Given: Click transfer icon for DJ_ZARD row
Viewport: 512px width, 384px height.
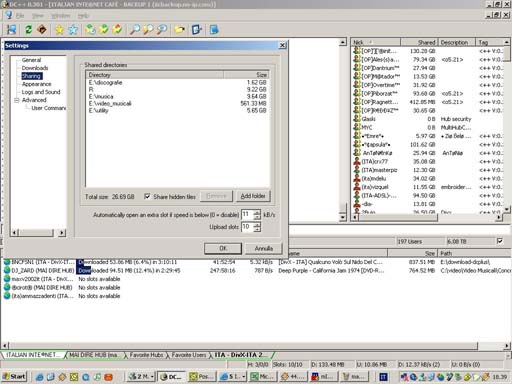Looking at the screenshot, I should pos(7,270).
